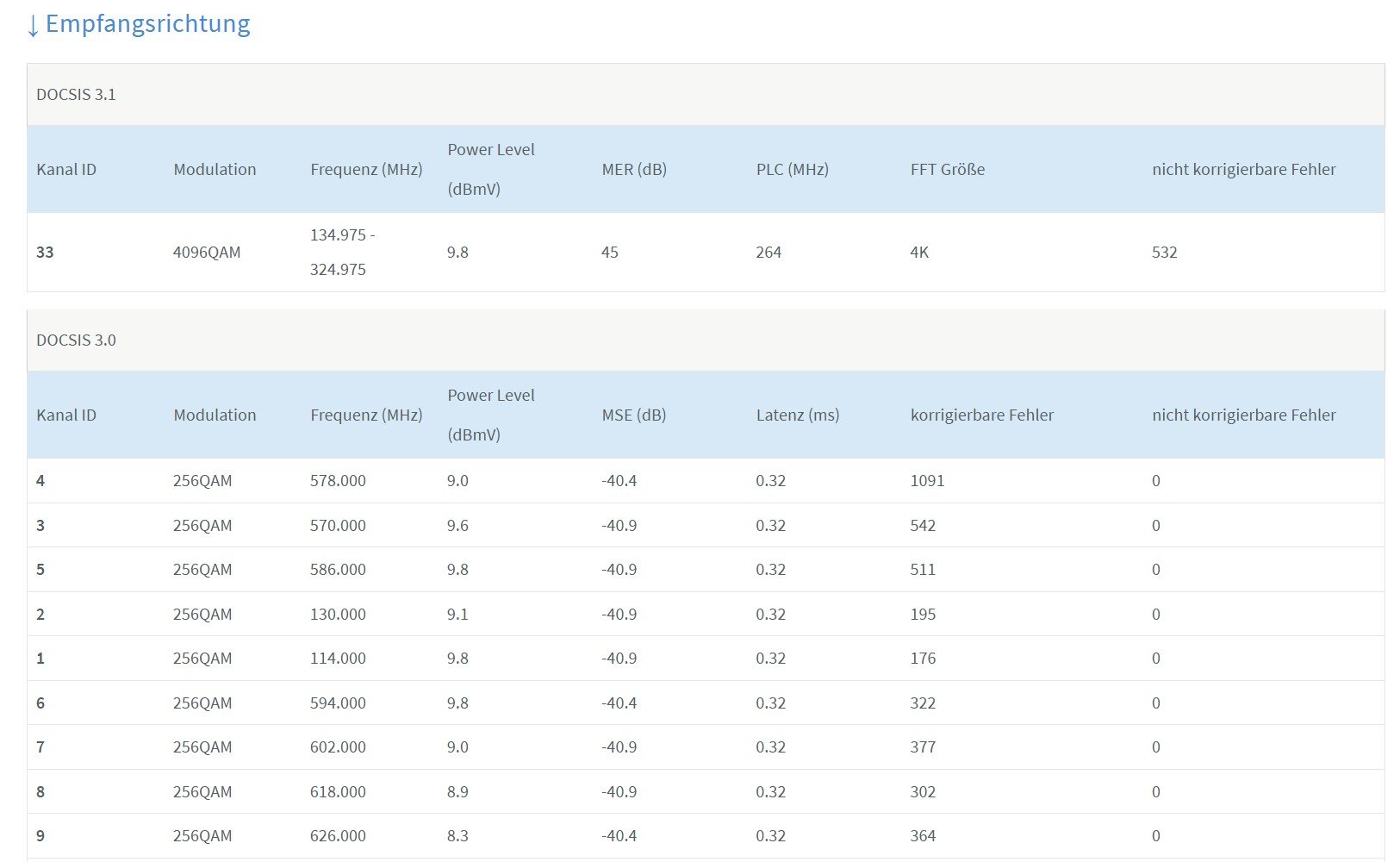Click correctable error count 195
The image size is (1400, 862).
tap(923, 615)
